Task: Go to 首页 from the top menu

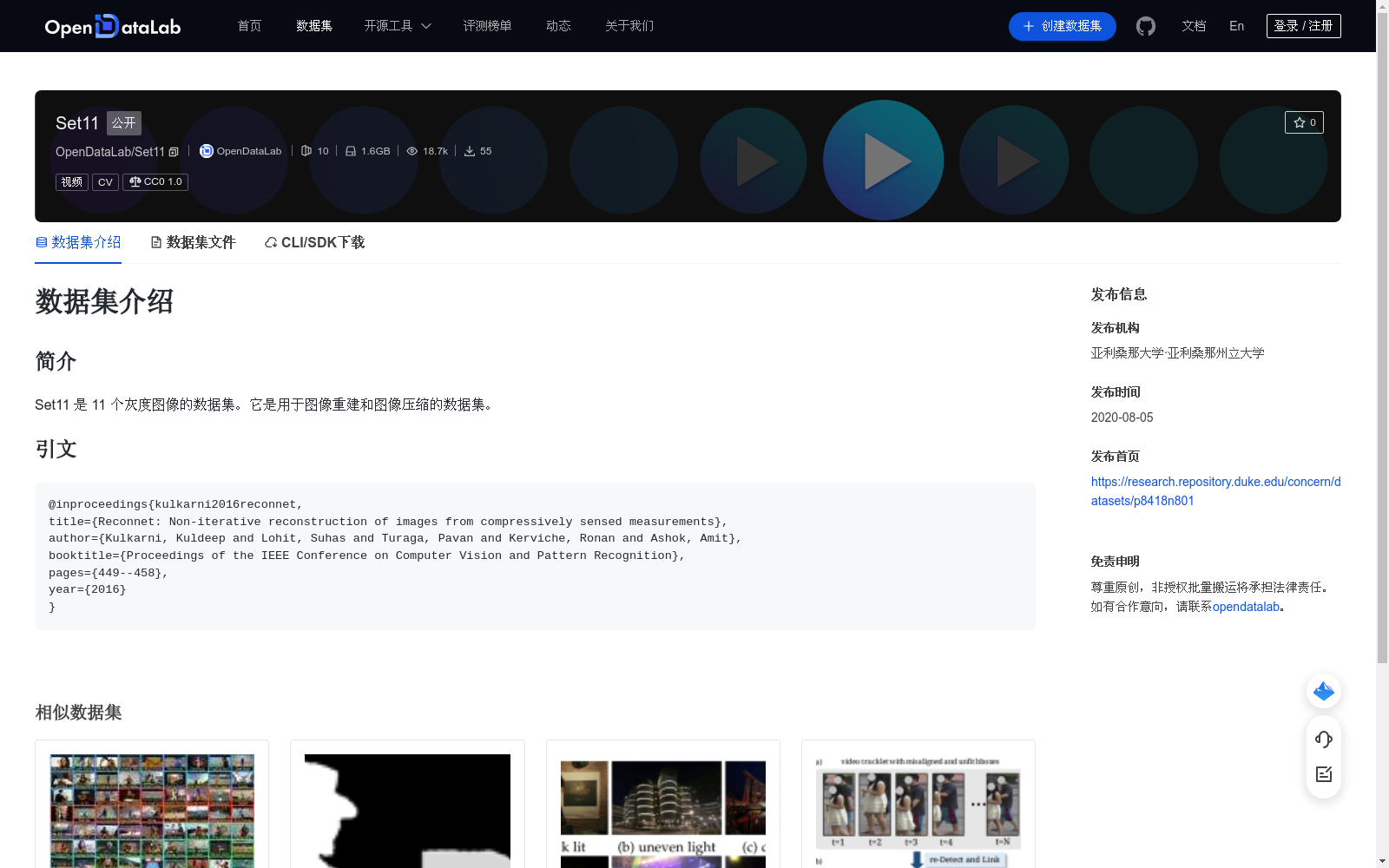Action: [x=248, y=26]
